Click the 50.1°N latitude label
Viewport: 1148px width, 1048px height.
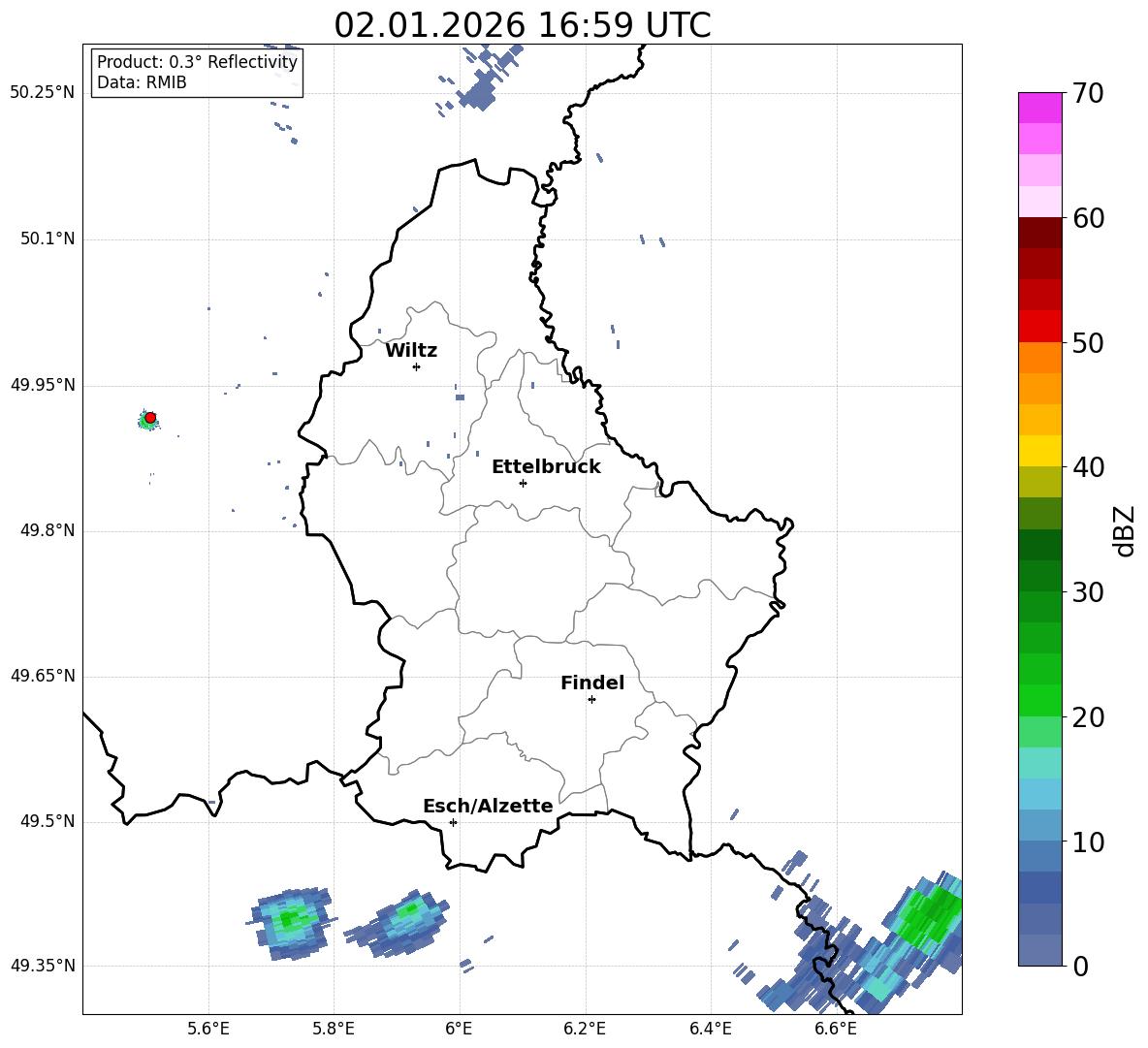[48, 238]
